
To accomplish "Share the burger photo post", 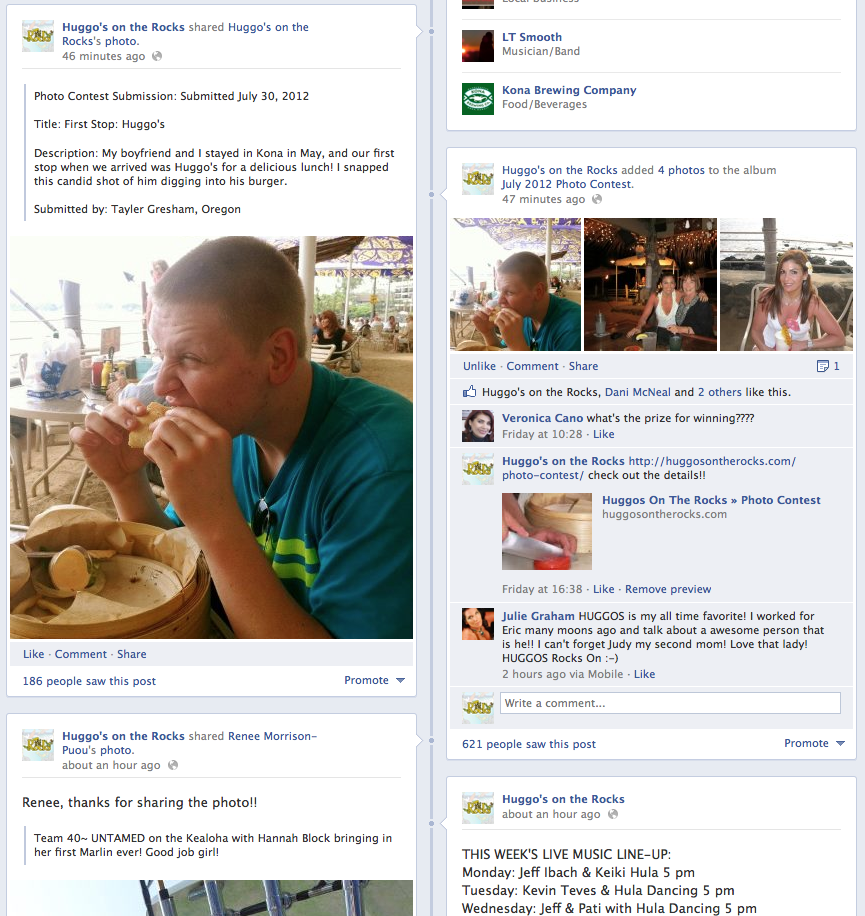I will coord(131,654).
